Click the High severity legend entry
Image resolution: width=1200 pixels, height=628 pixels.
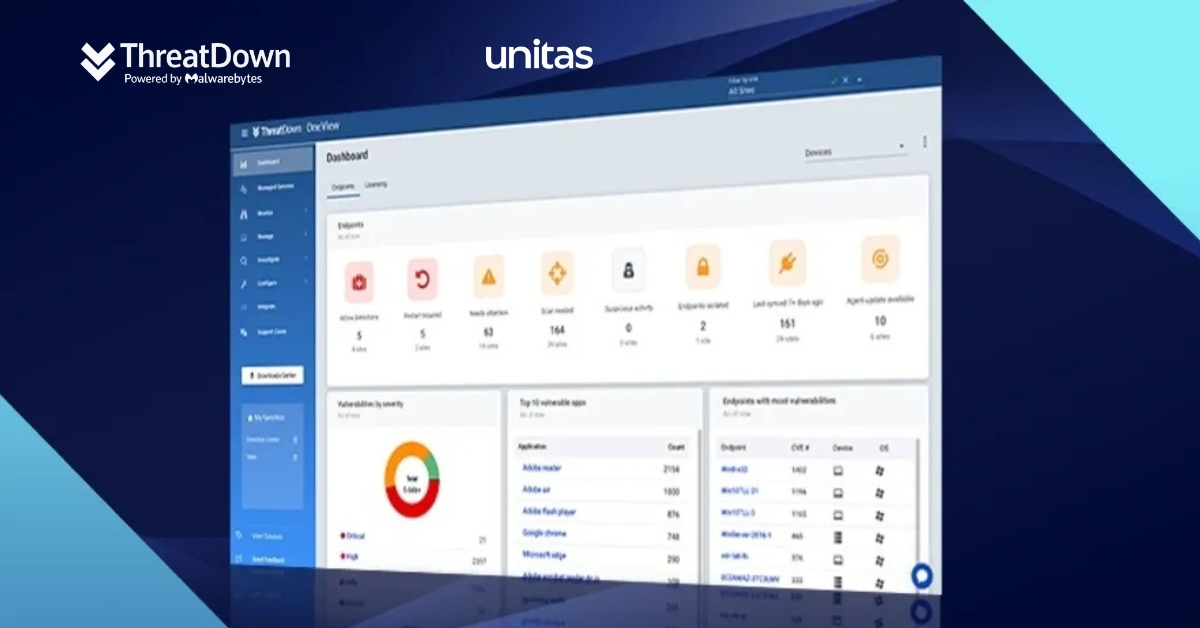[x=351, y=555]
